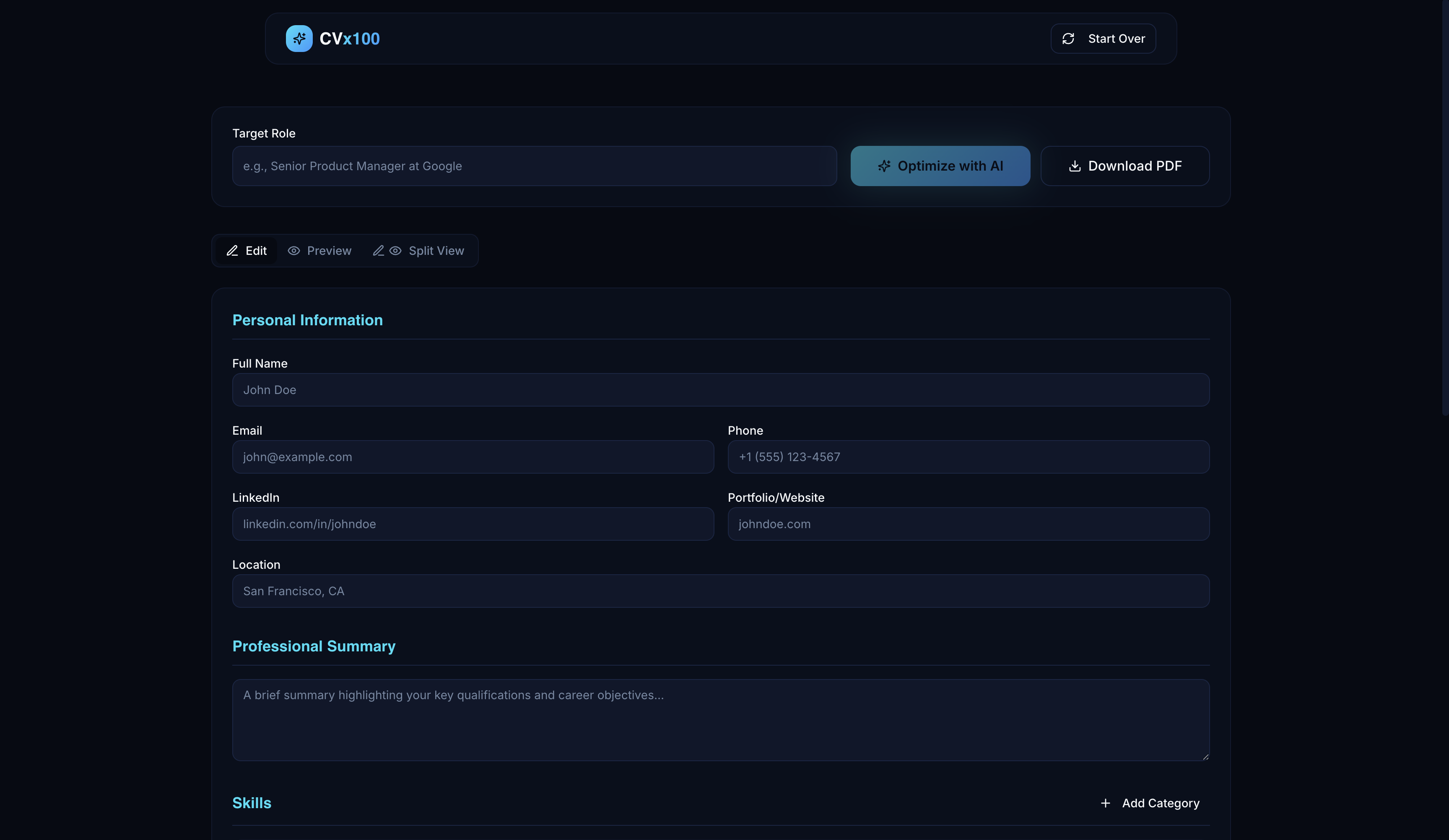
Task: Click the CVx100 sparkle logo icon
Action: click(299, 39)
